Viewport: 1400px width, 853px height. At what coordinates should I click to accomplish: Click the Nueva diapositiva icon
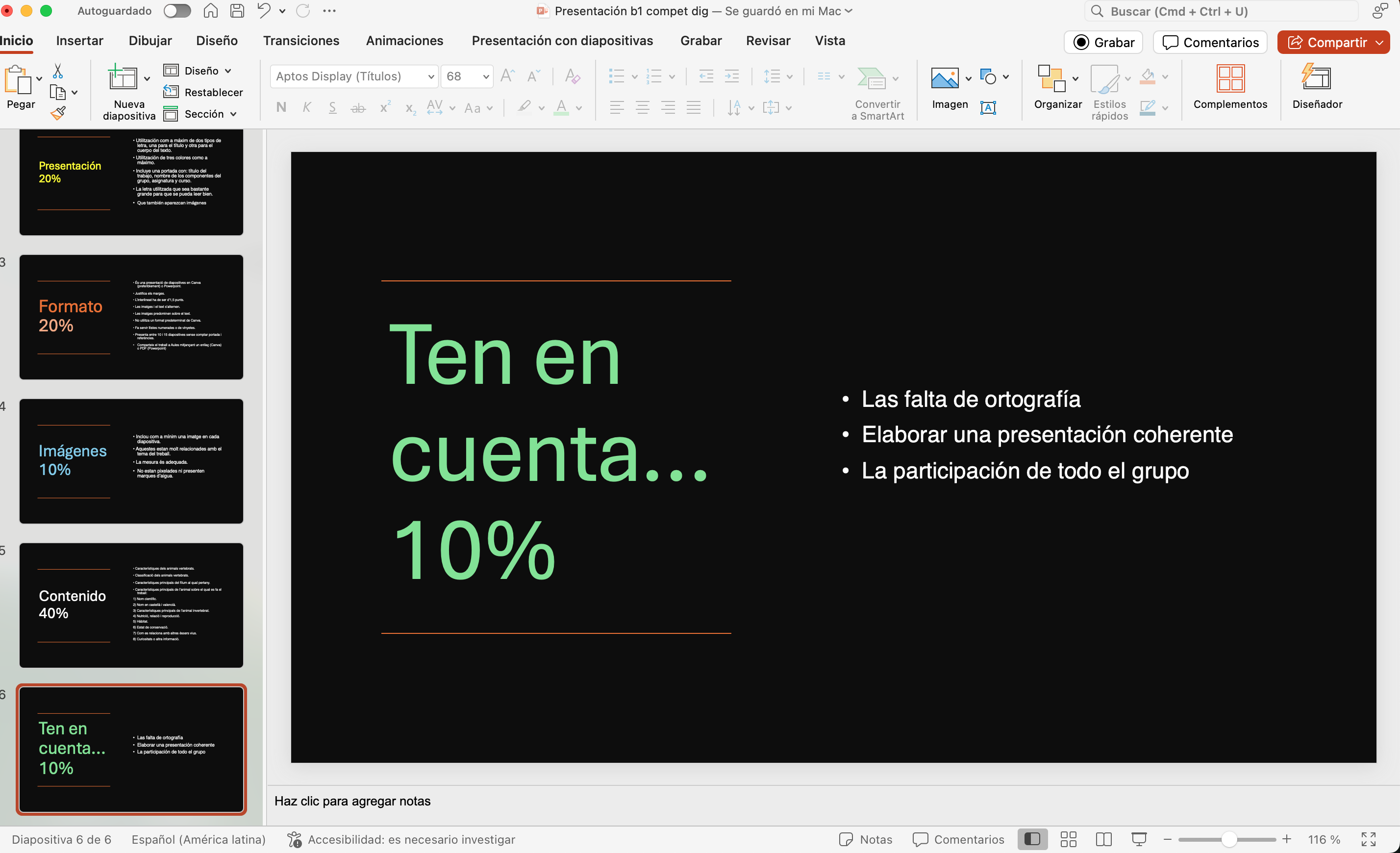pos(123,77)
